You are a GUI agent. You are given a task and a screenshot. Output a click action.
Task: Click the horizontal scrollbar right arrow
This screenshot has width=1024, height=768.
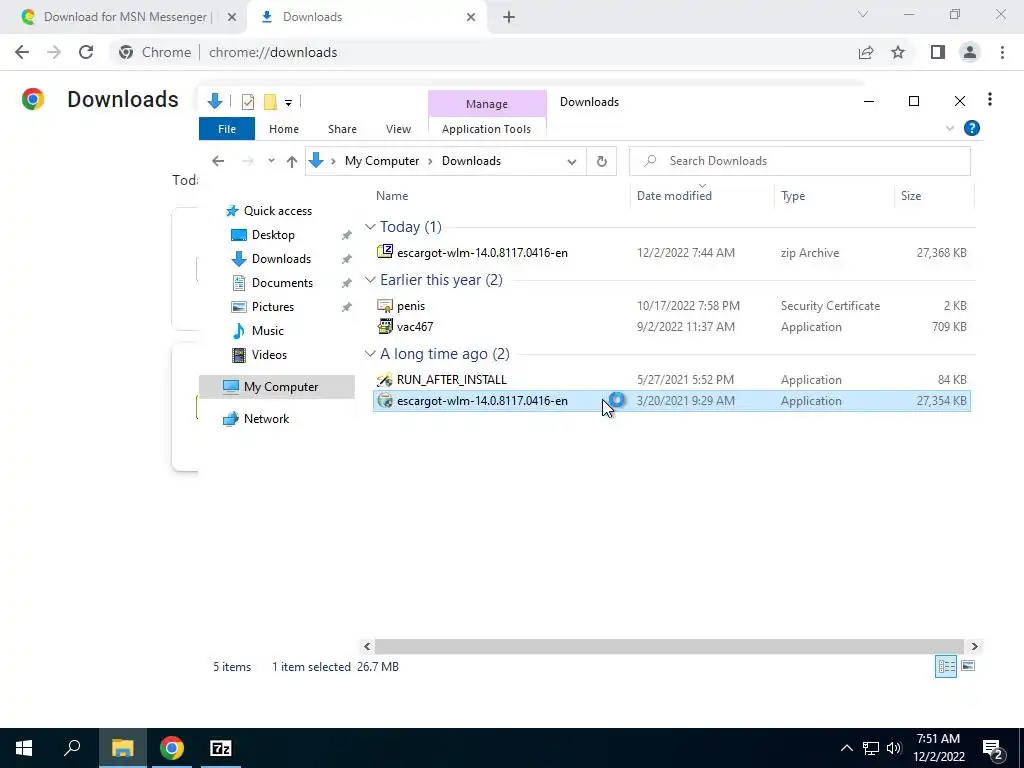(974, 647)
